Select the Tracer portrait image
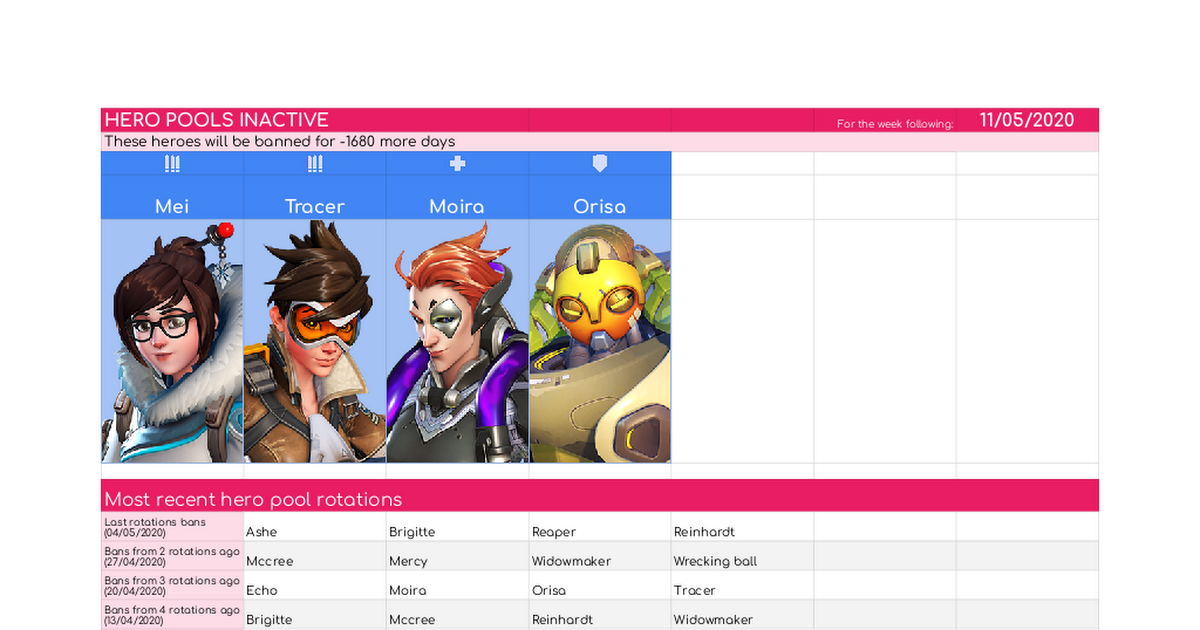1200x630 pixels. (315, 341)
